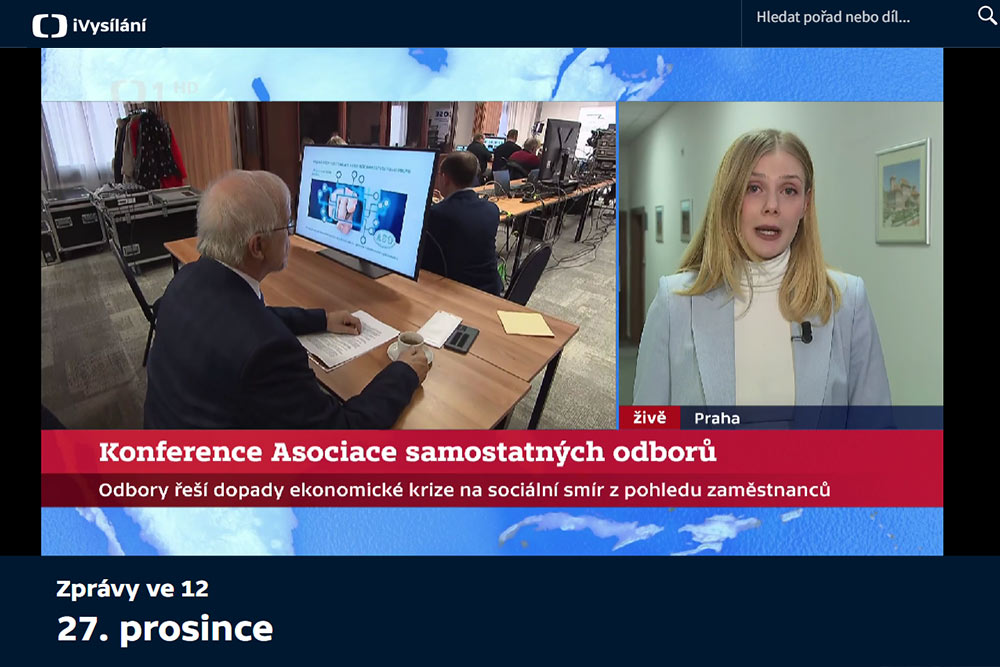The width and height of the screenshot is (1000, 667).
Task: Select the "27. prosince" episode heading
Action: (164, 629)
